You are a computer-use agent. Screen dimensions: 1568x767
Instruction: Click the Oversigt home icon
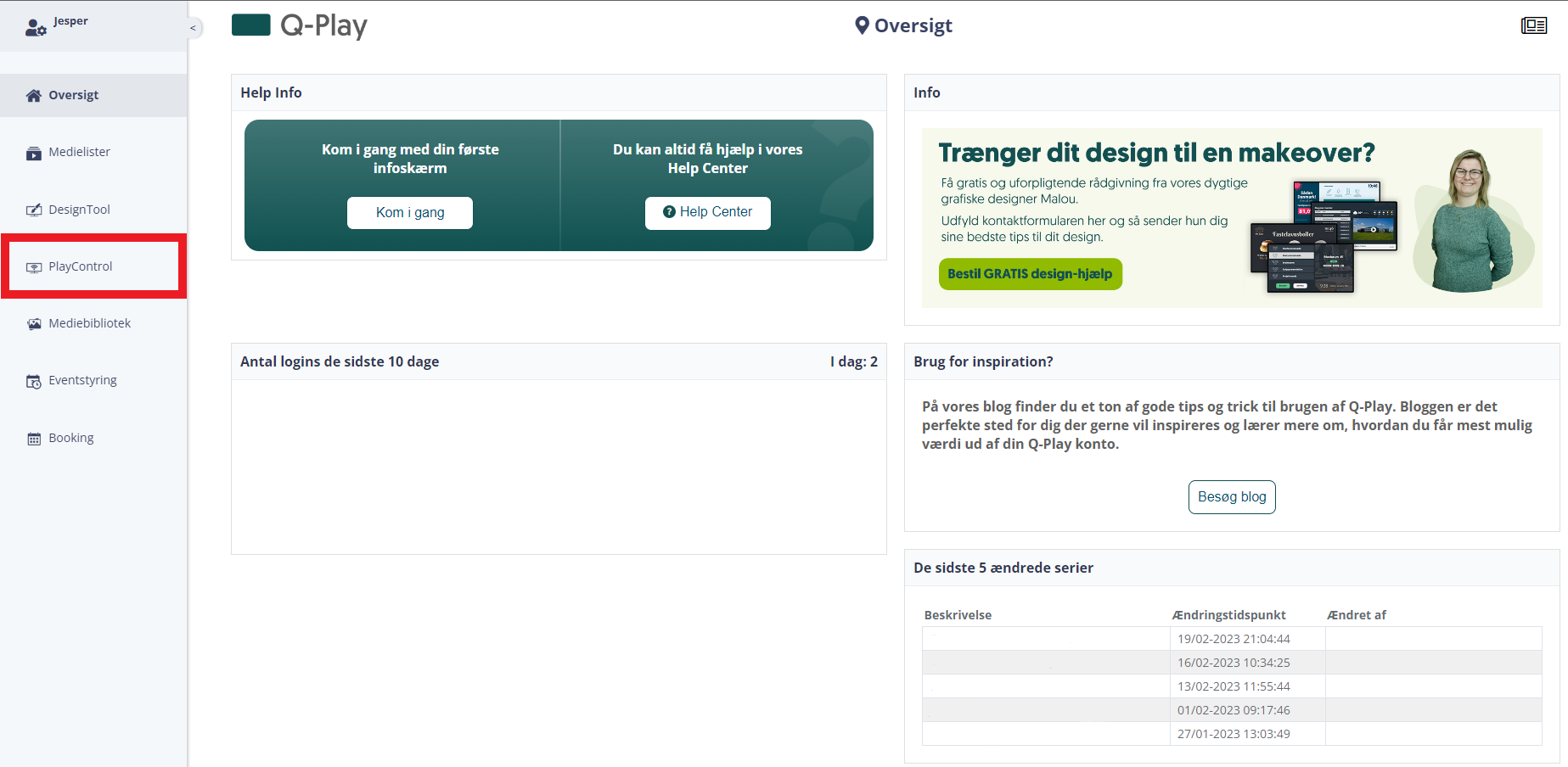34,95
